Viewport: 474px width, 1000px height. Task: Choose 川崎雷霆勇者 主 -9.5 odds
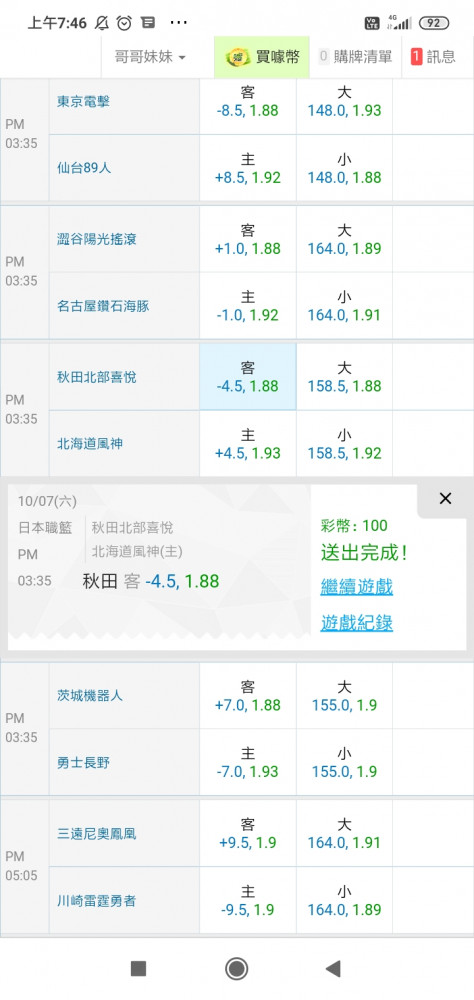[x=248, y=901]
